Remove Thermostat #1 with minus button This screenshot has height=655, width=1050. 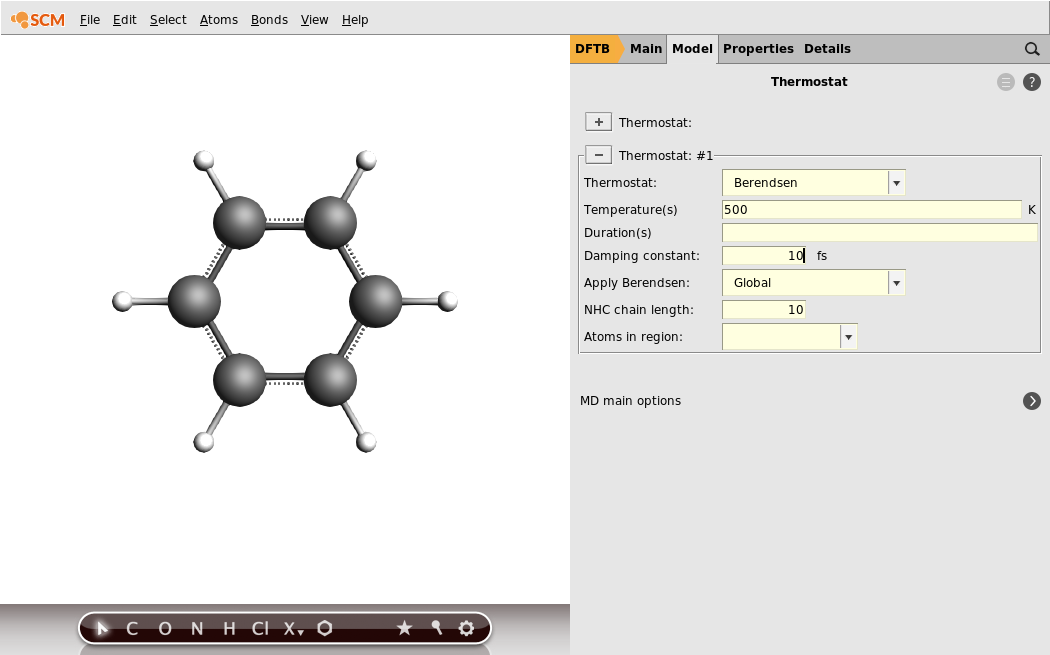[x=599, y=155]
